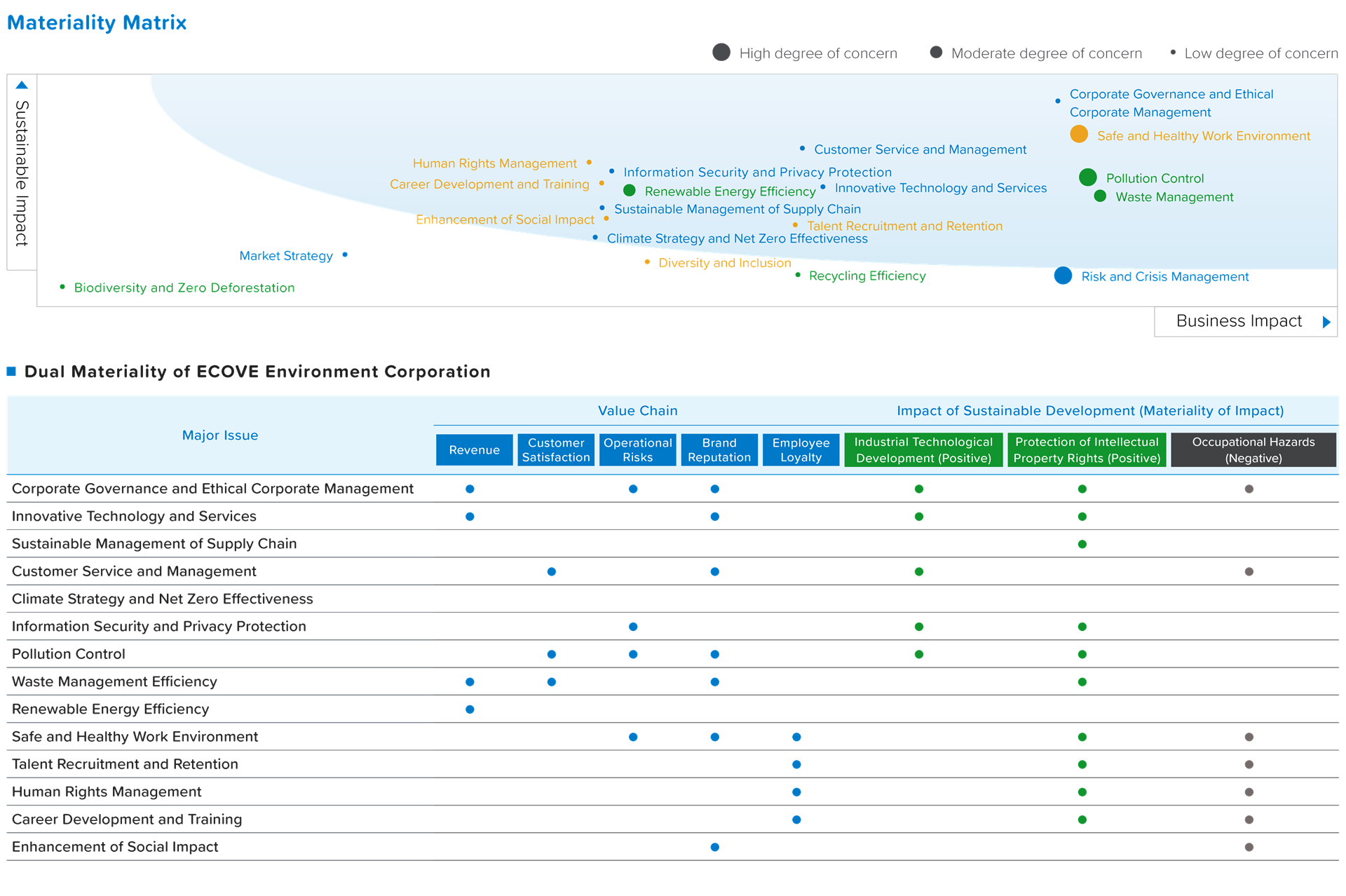Click the Moderate degree of concern legend circle
1346x896 pixels.
click(x=936, y=52)
